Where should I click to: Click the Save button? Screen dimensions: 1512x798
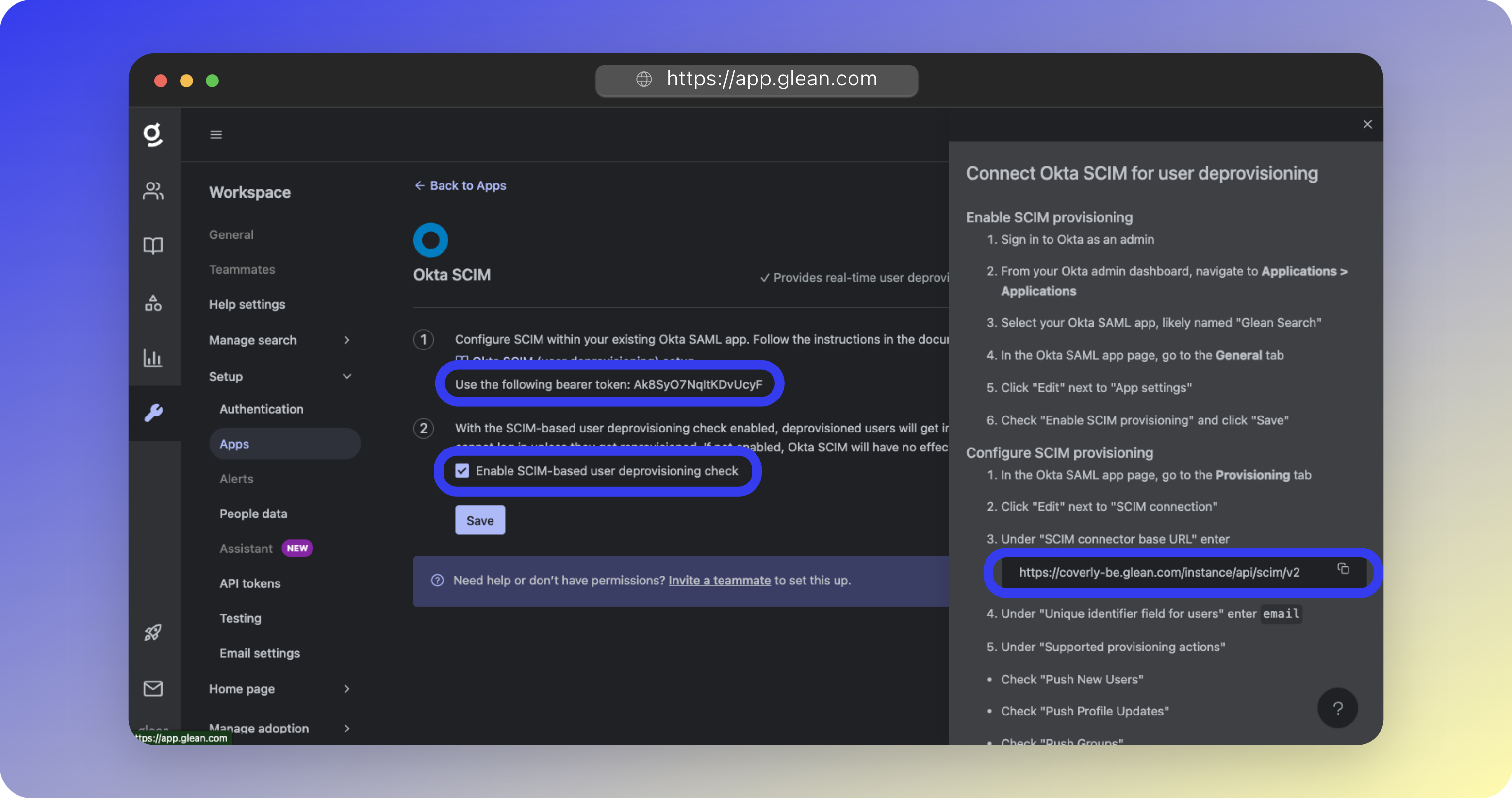(x=479, y=520)
